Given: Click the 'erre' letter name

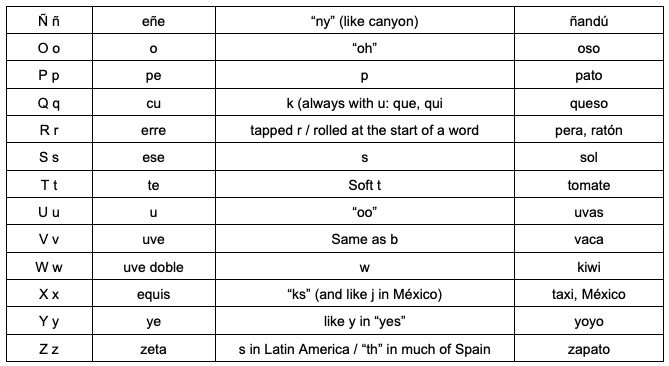Looking at the screenshot, I should pos(154,130).
